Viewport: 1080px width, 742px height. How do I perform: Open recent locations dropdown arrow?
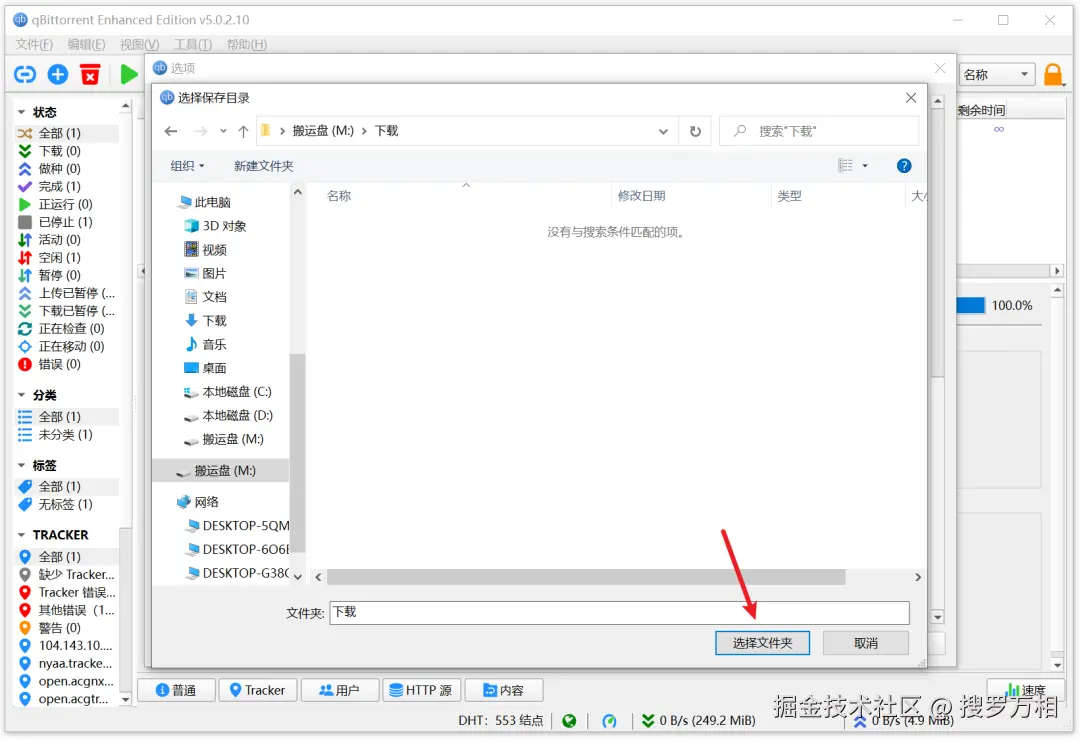222,131
